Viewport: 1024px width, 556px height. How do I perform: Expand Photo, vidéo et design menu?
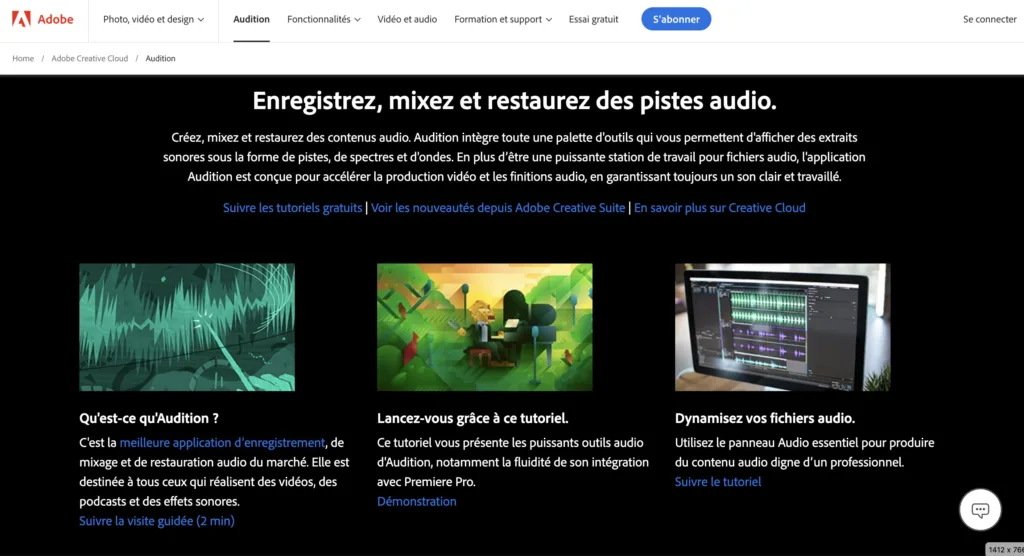pos(153,19)
